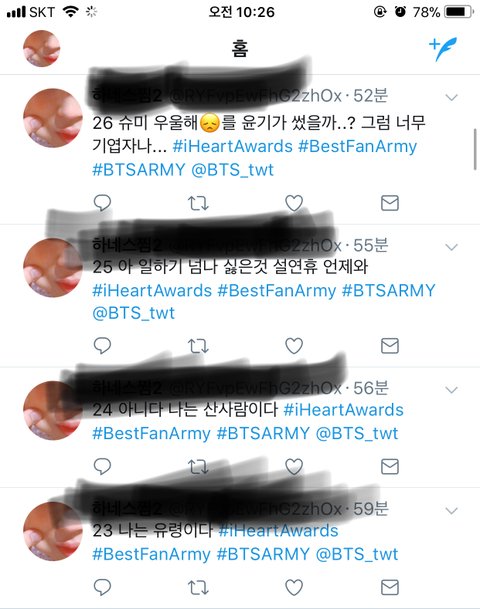This screenshot has width=480, height=609.
Task: Open #iHeartAwards hashtag in tweet 26
Action: coord(233,146)
